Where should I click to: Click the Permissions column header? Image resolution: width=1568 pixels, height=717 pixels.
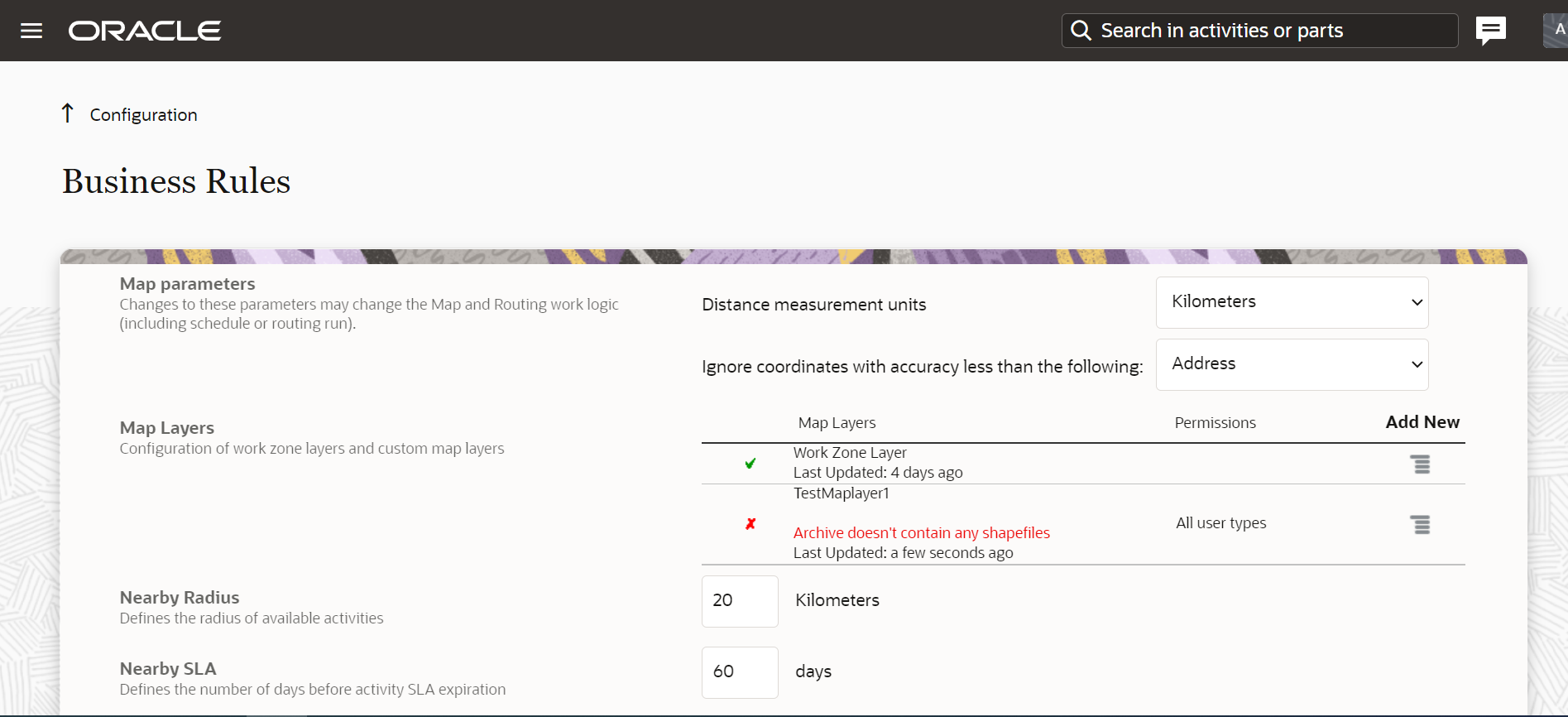[1215, 423]
